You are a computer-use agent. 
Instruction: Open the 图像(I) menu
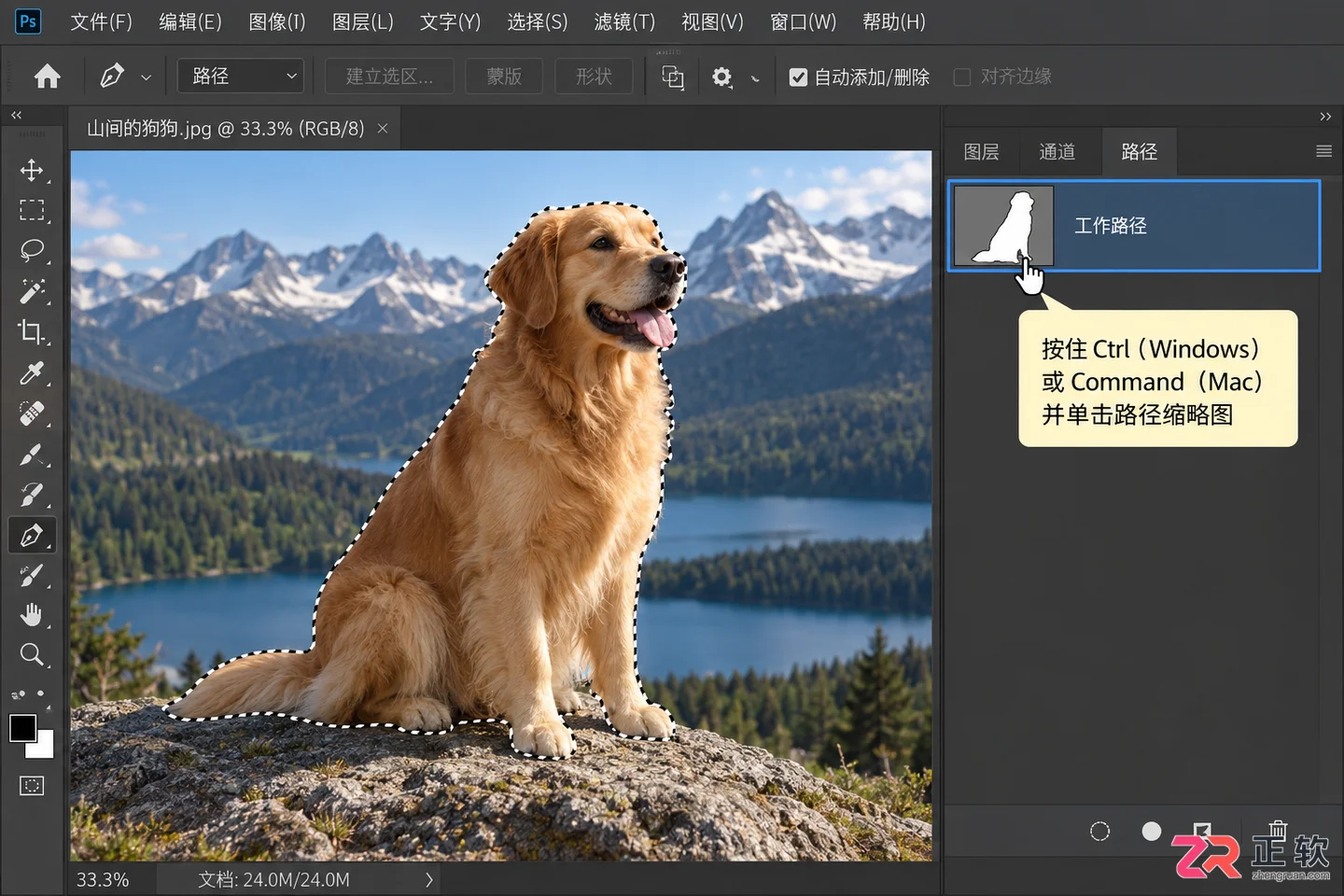point(277,21)
